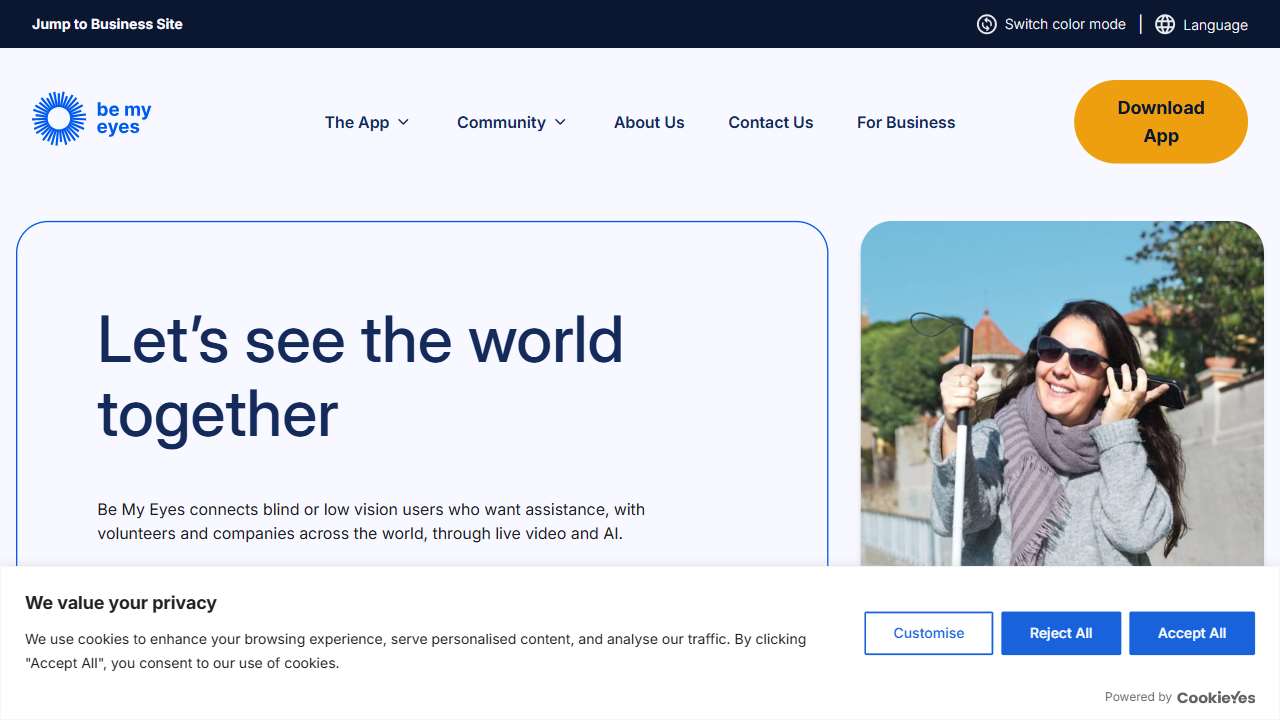Viewport: 1280px width, 720px height.
Task: Click the color mode circular icon
Action: (x=986, y=24)
